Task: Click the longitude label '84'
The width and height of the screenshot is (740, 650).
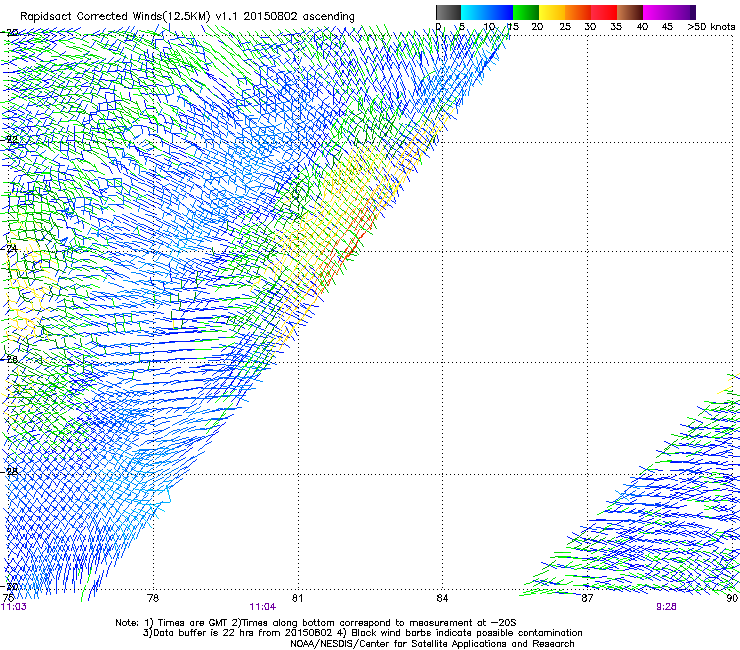Action: [x=442, y=598]
